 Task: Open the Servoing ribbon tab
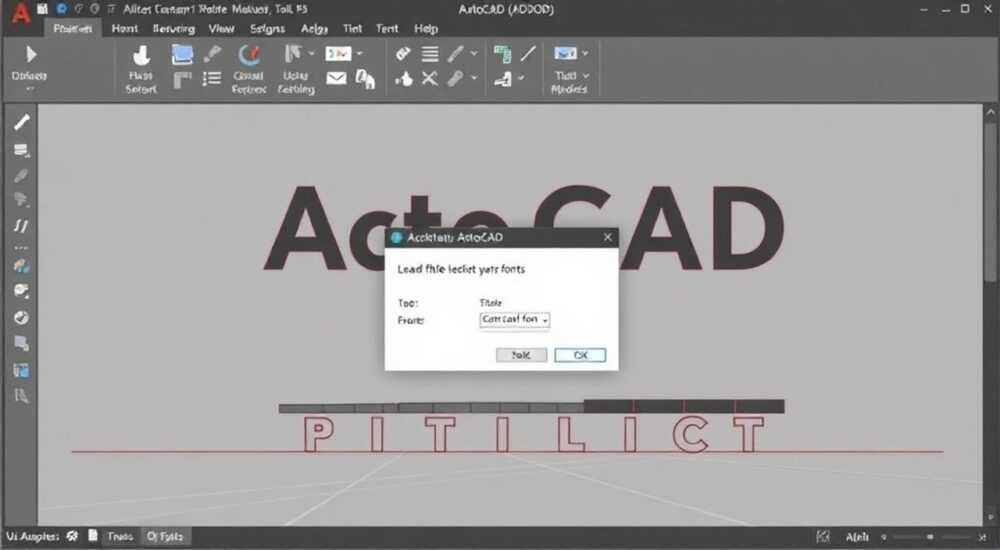173,29
